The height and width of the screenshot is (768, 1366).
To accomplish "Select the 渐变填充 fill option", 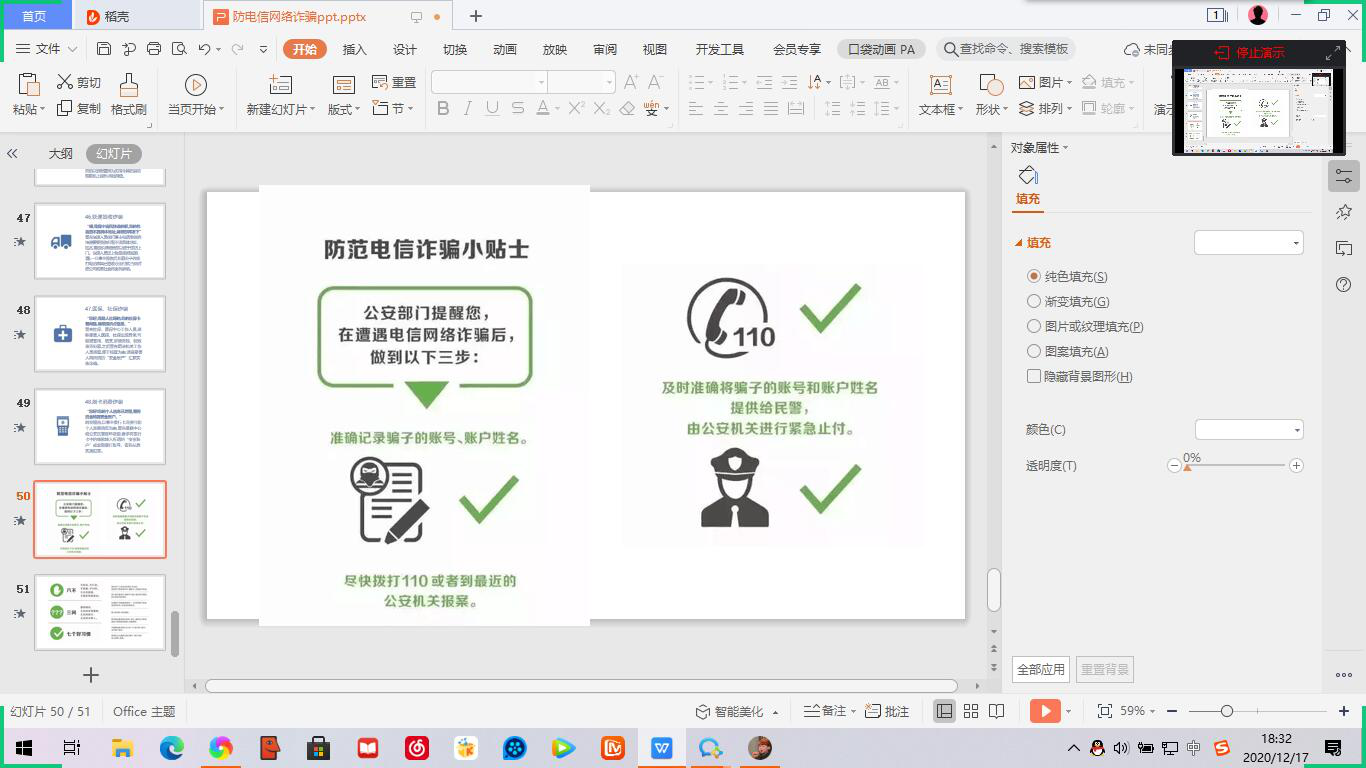I will click(1034, 301).
